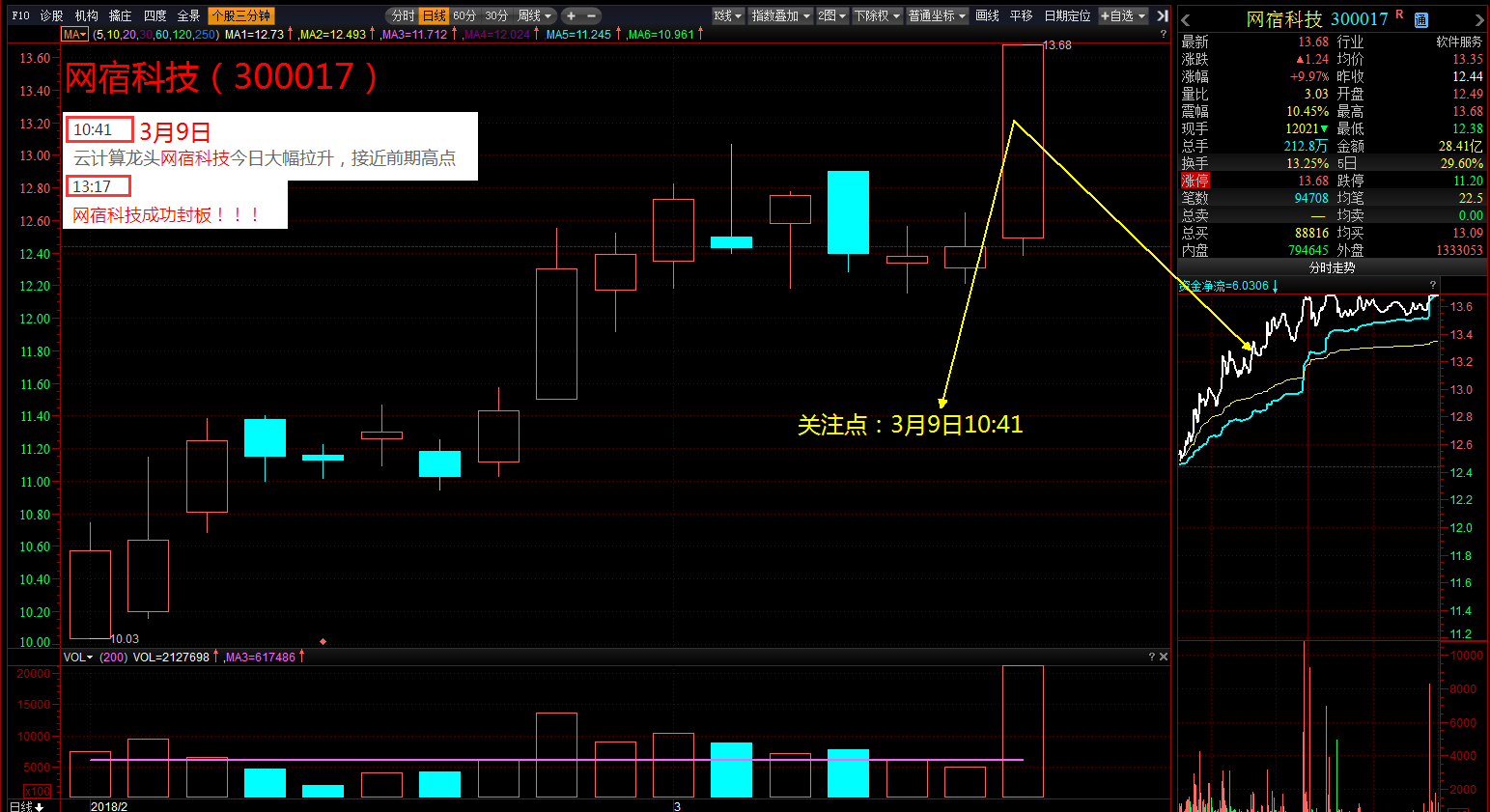Click the volume MA3=617486 value
The width and height of the screenshot is (1490, 812).
260,657
